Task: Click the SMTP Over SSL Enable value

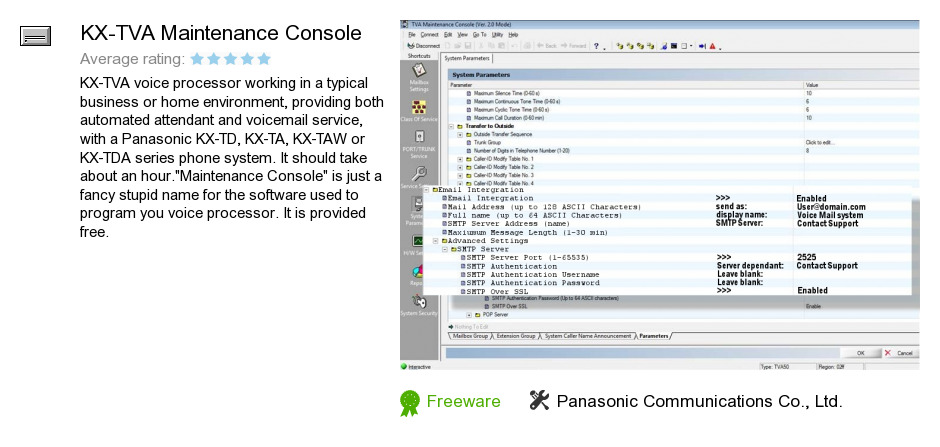Action: coord(814,306)
